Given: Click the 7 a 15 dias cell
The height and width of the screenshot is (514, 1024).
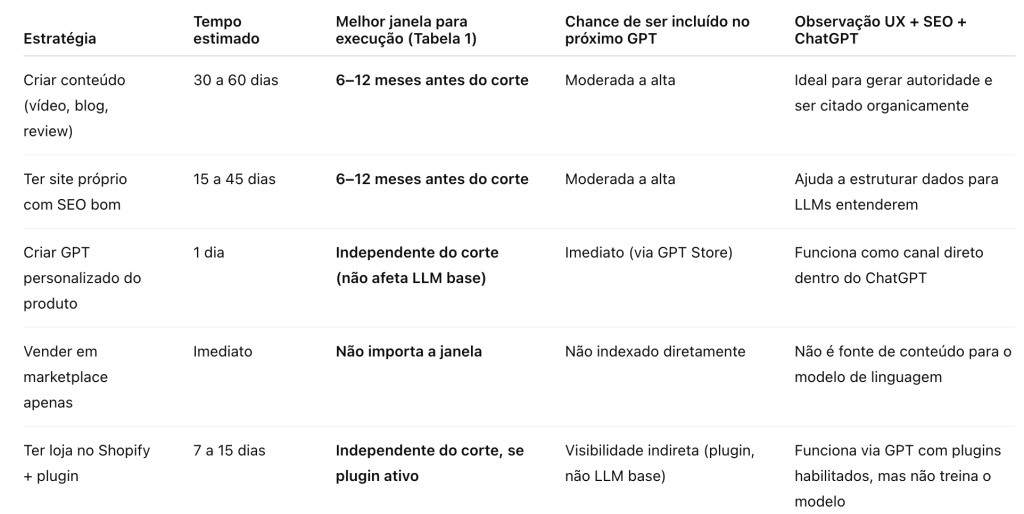Looking at the screenshot, I should click(x=229, y=451).
